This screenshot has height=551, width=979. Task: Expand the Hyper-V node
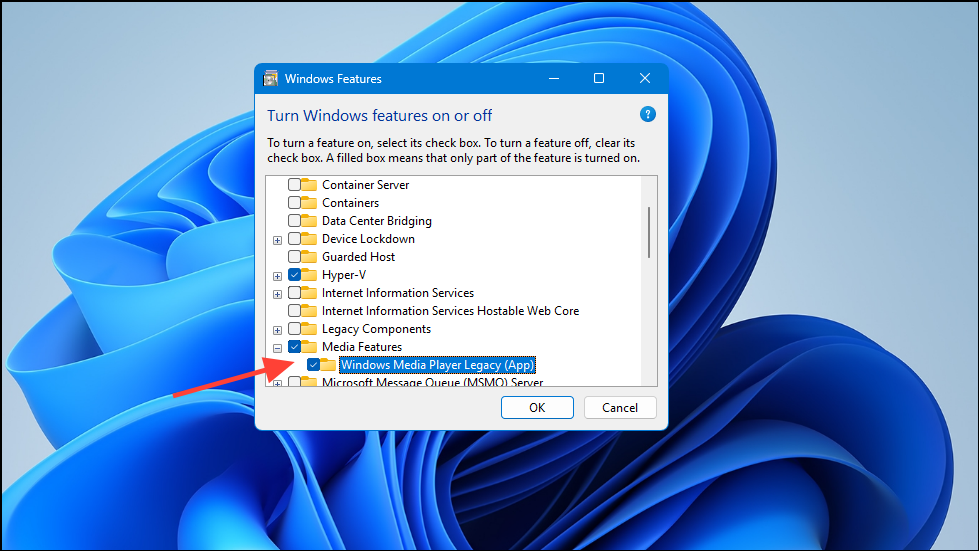(277, 276)
